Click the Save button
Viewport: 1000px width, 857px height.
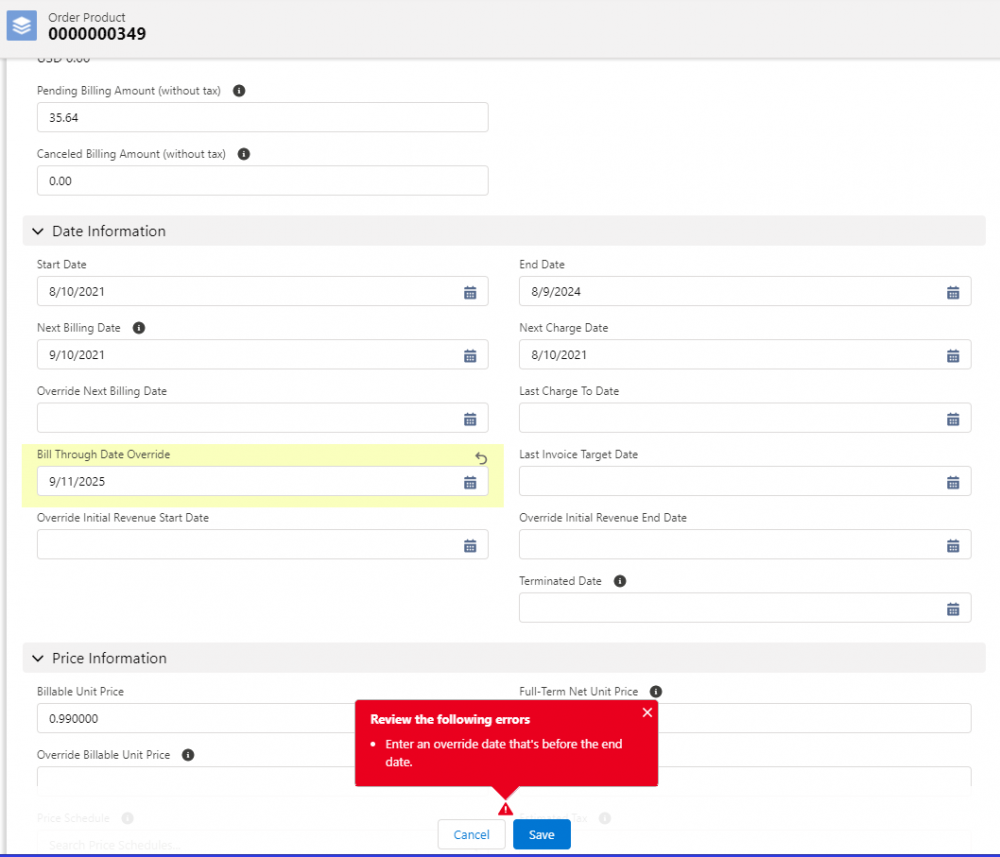click(x=541, y=835)
